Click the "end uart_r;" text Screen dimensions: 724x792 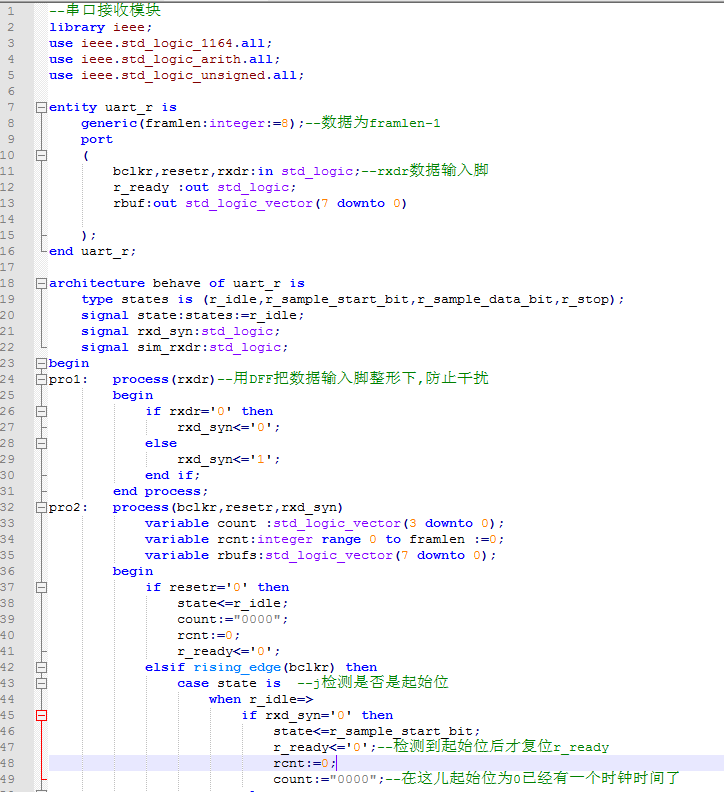pos(92,251)
